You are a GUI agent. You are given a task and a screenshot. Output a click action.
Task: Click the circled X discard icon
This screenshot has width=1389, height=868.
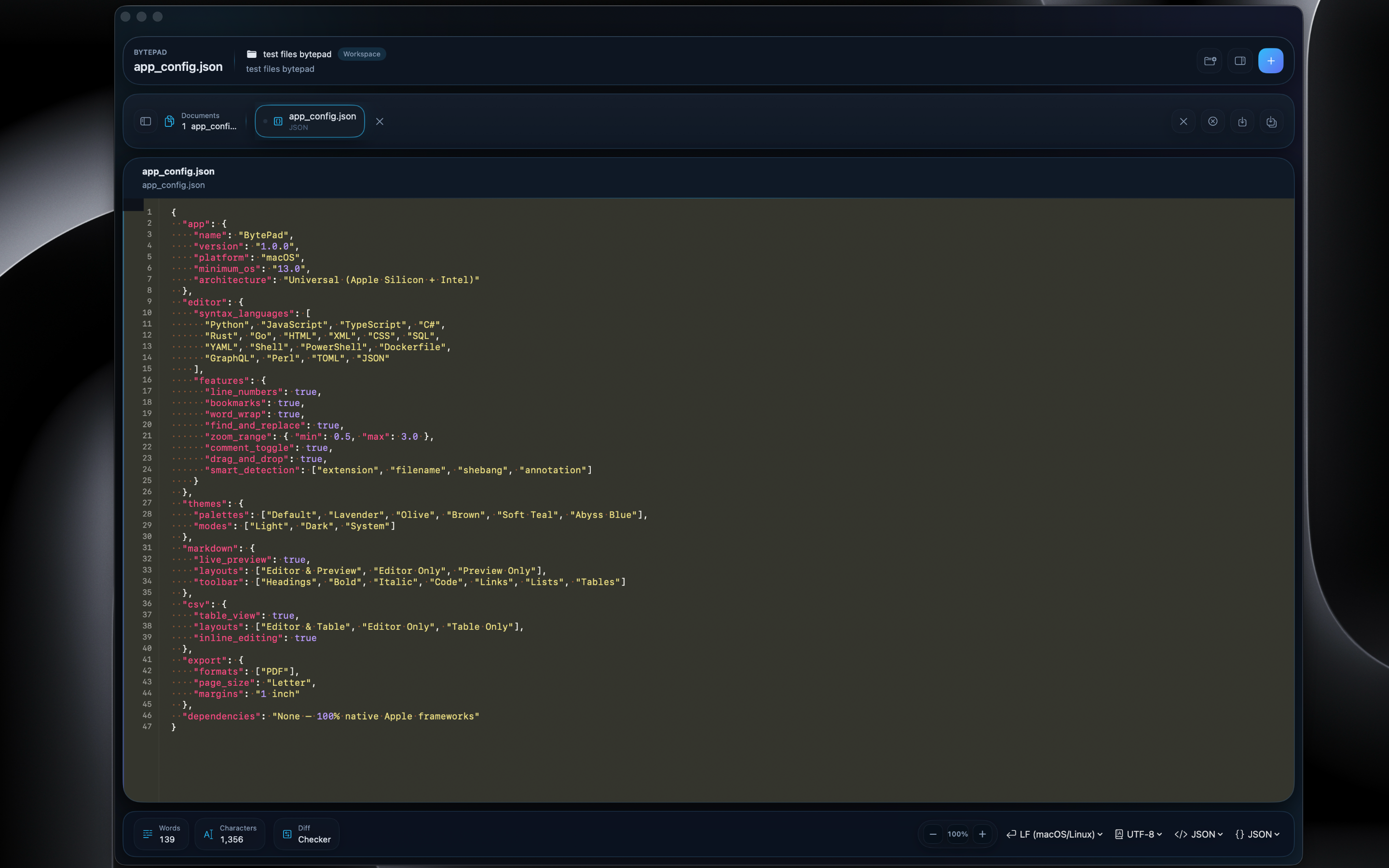1212,121
